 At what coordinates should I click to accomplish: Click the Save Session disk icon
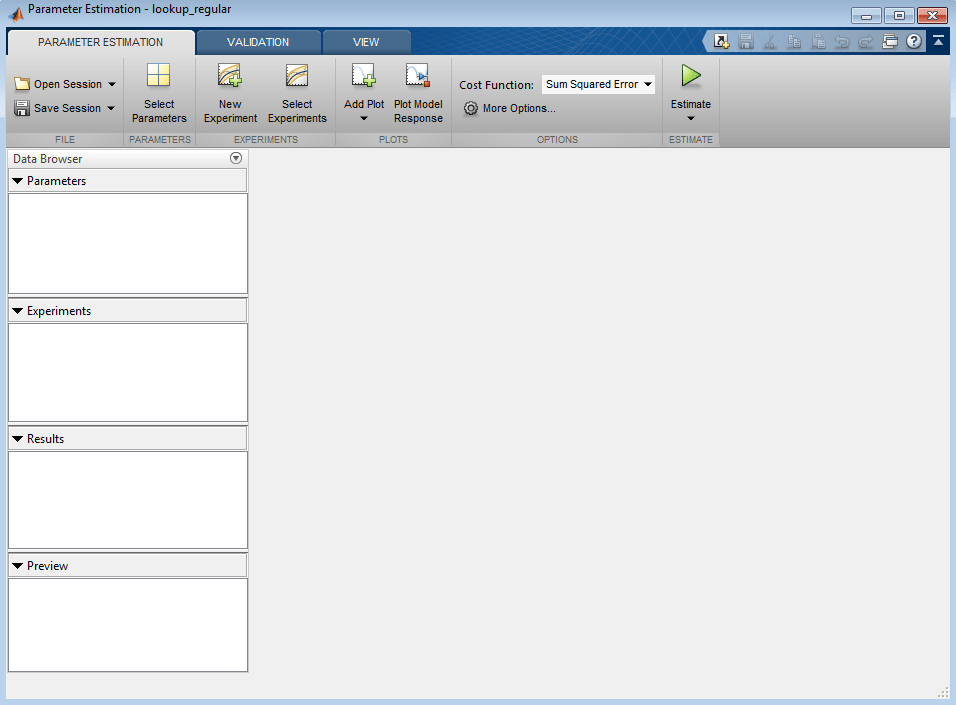coord(22,108)
